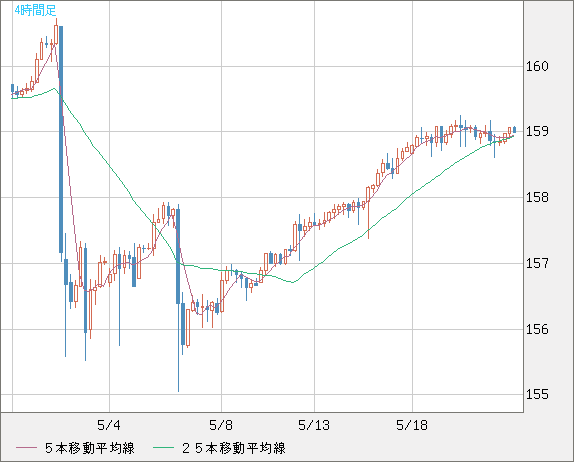Click the 4時間足 timeframe label
This screenshot has height=462, width=574.
coord(36,10)
